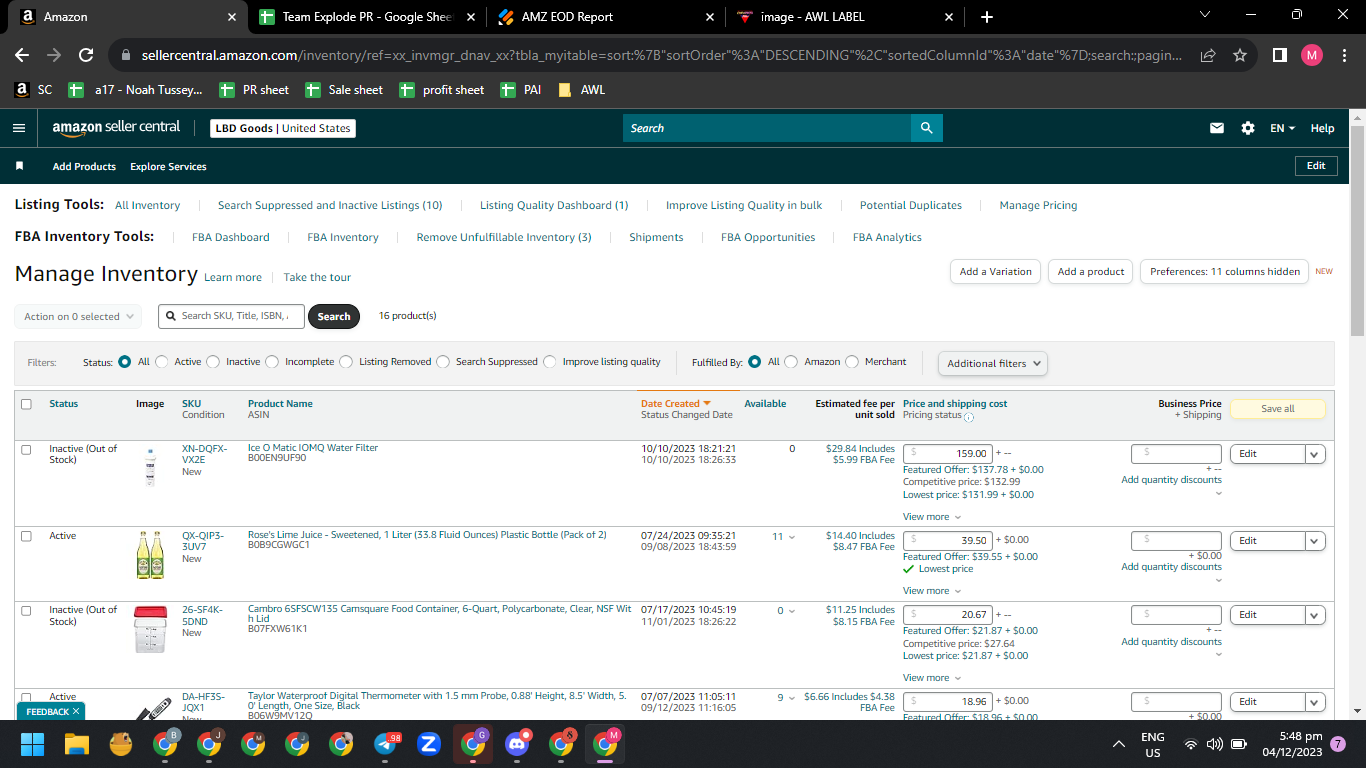Select the Search Suppressed filter
This screenshot has width=1366, height=768.
click(443, 362)
